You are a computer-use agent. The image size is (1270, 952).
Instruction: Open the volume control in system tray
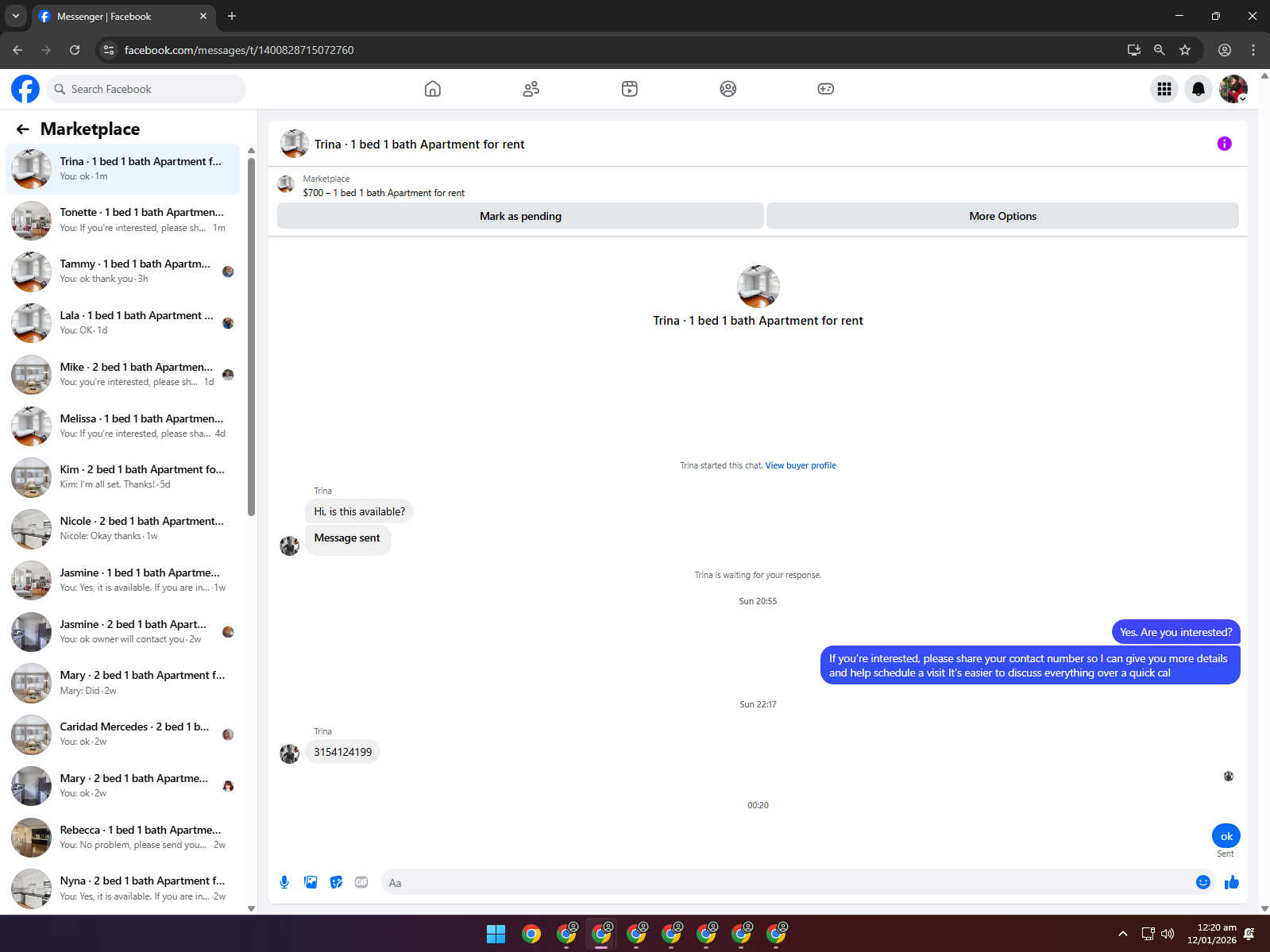1168,934
